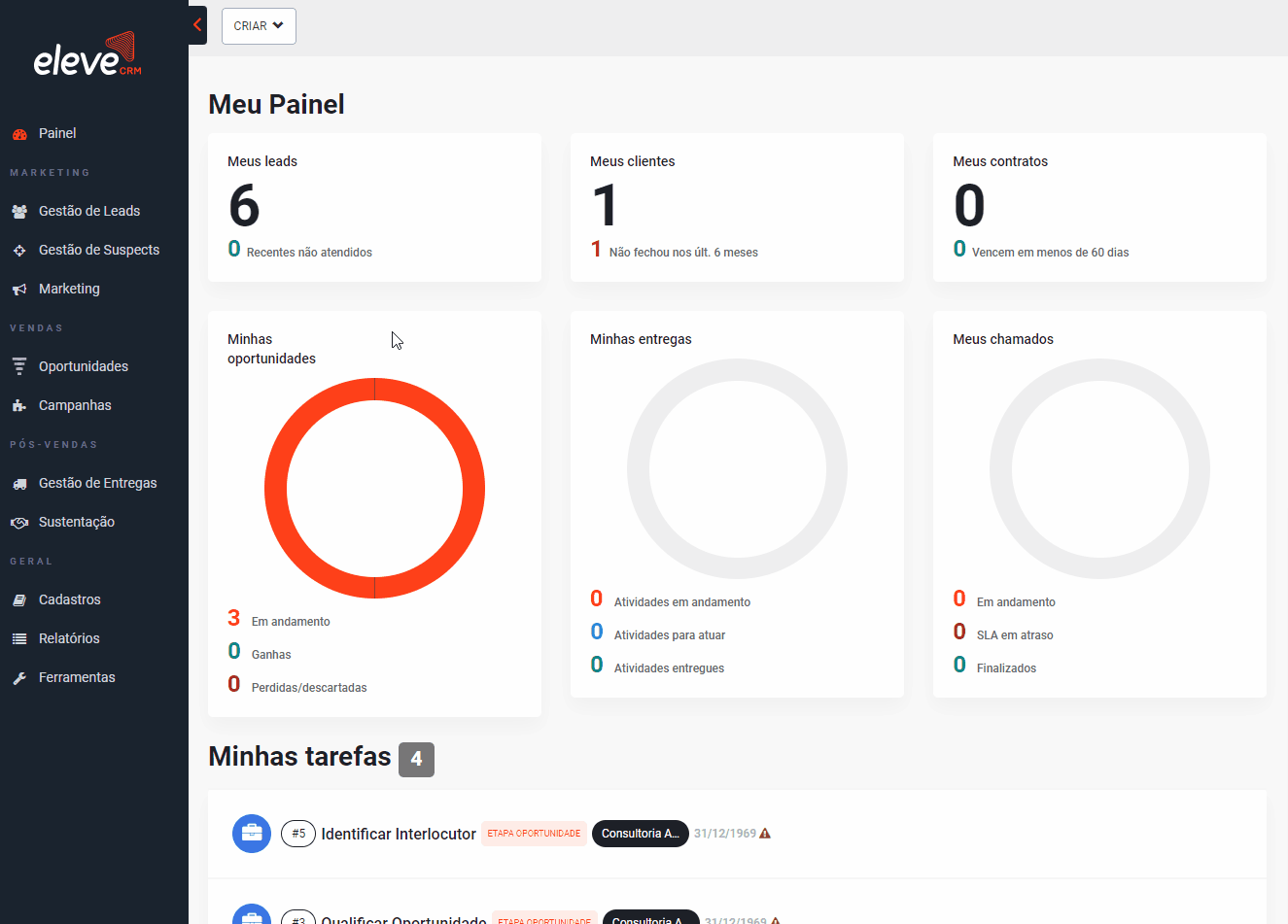Click the Campanhas icon under Vendas

click(19, 405)
